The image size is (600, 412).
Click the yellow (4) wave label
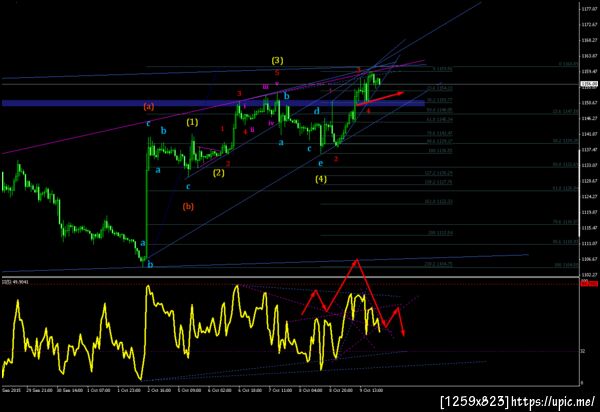pos(321,179)
